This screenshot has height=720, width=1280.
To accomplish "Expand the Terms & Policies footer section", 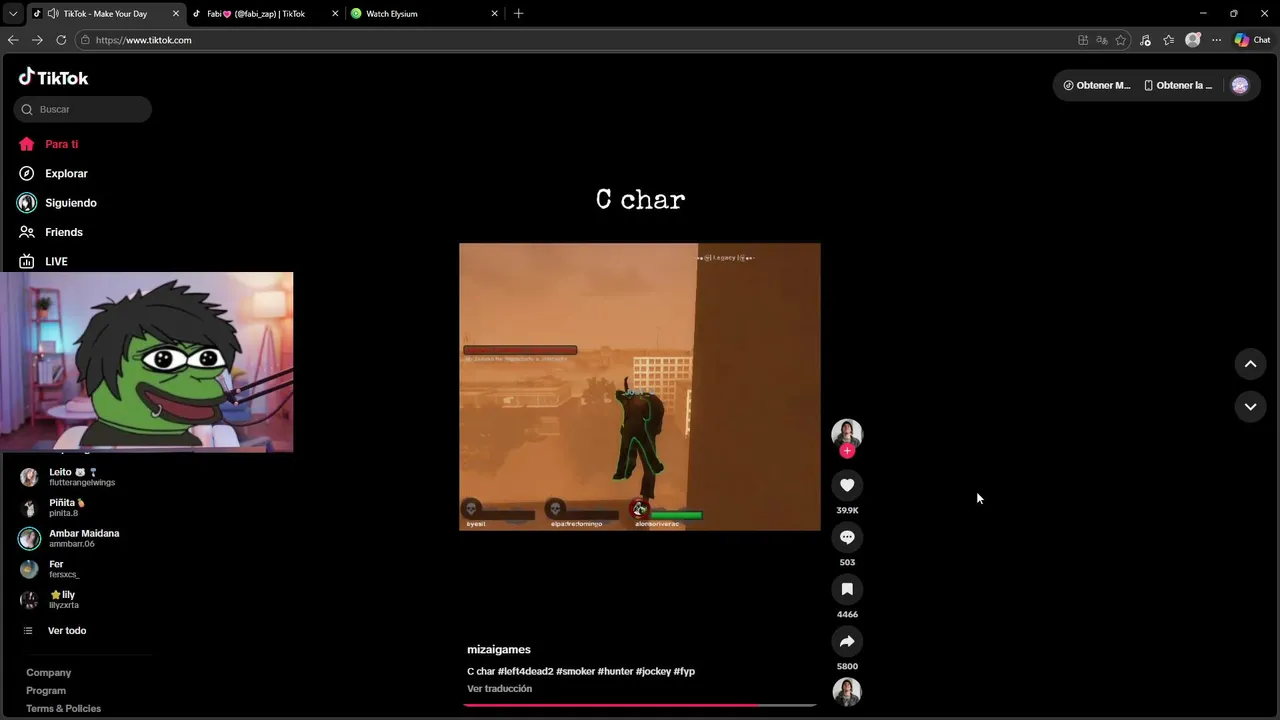I will point(63,709).
